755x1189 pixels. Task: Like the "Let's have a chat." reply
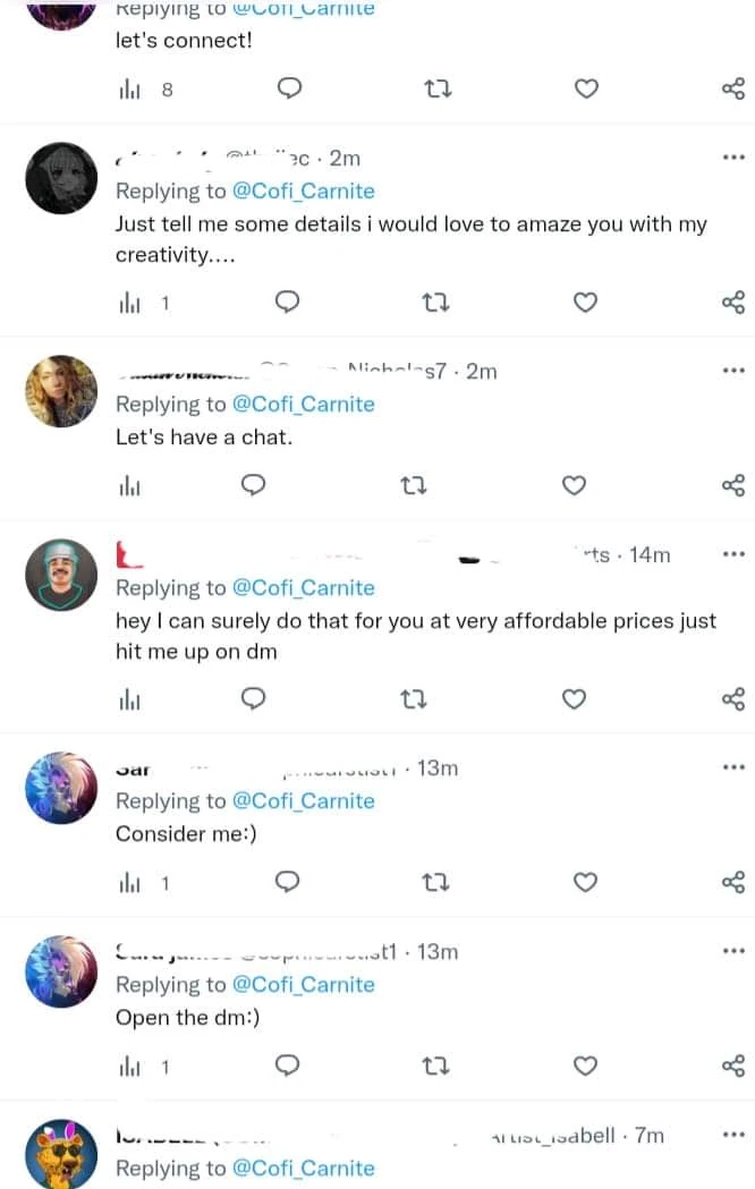coord(574,485)
